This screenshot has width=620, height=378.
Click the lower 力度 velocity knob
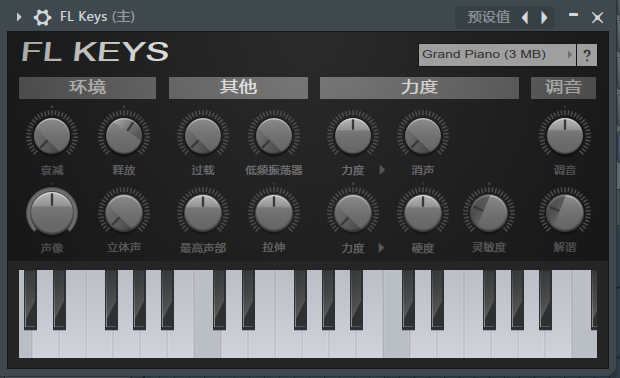tap(353, 213)
